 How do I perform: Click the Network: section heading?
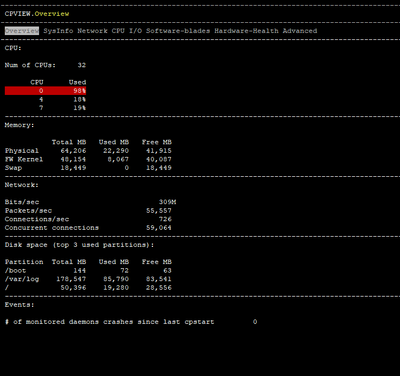coord(22,185)
